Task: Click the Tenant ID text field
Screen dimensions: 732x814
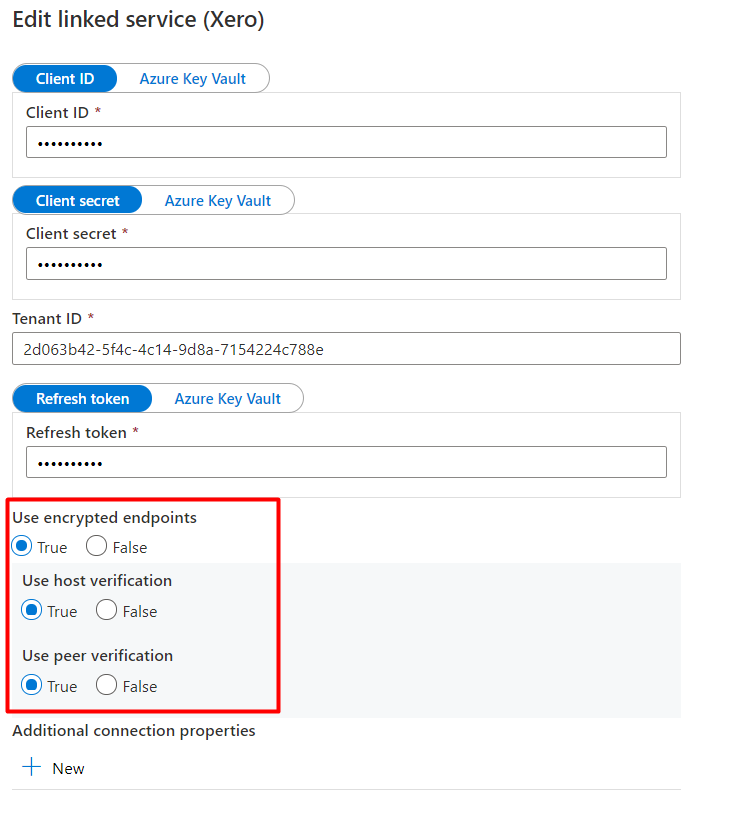Action: (346, 349)
